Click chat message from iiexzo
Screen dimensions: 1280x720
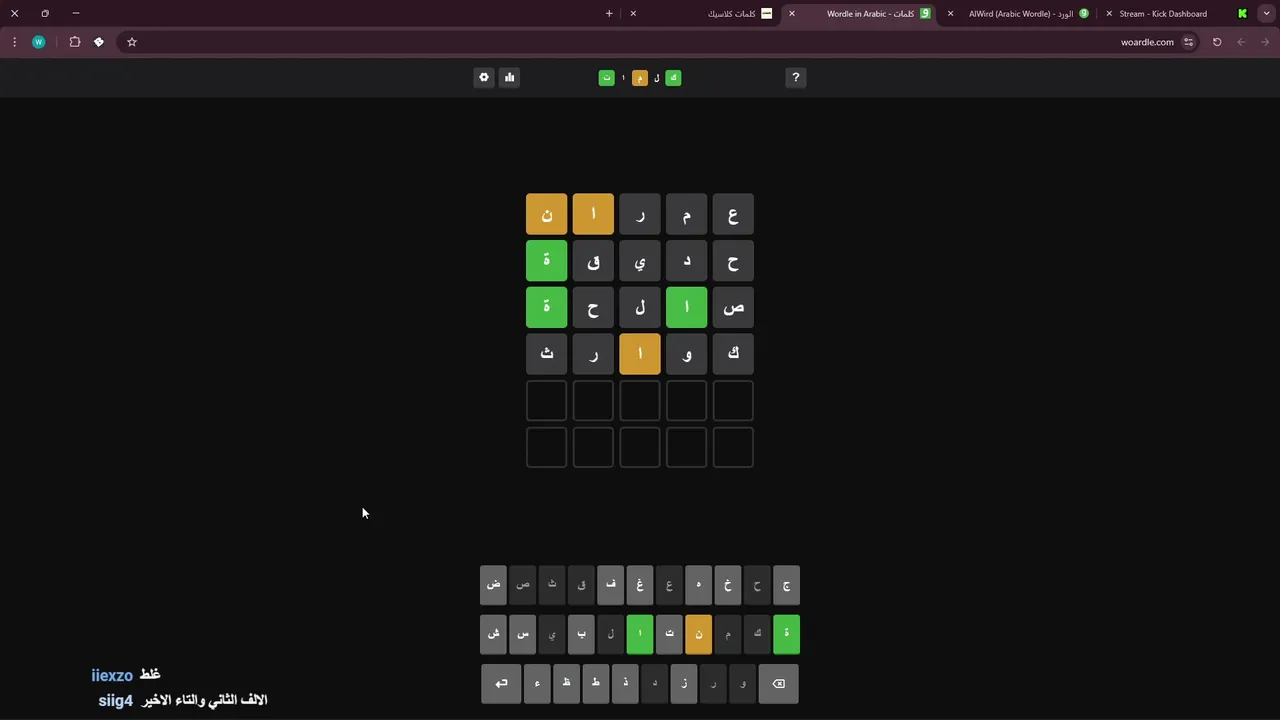(126, 675)
